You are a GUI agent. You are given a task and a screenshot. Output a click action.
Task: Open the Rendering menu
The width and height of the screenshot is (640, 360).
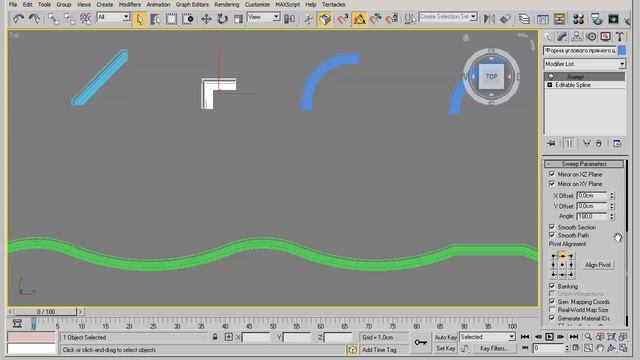pyautogui.click(x=227, y=4)
